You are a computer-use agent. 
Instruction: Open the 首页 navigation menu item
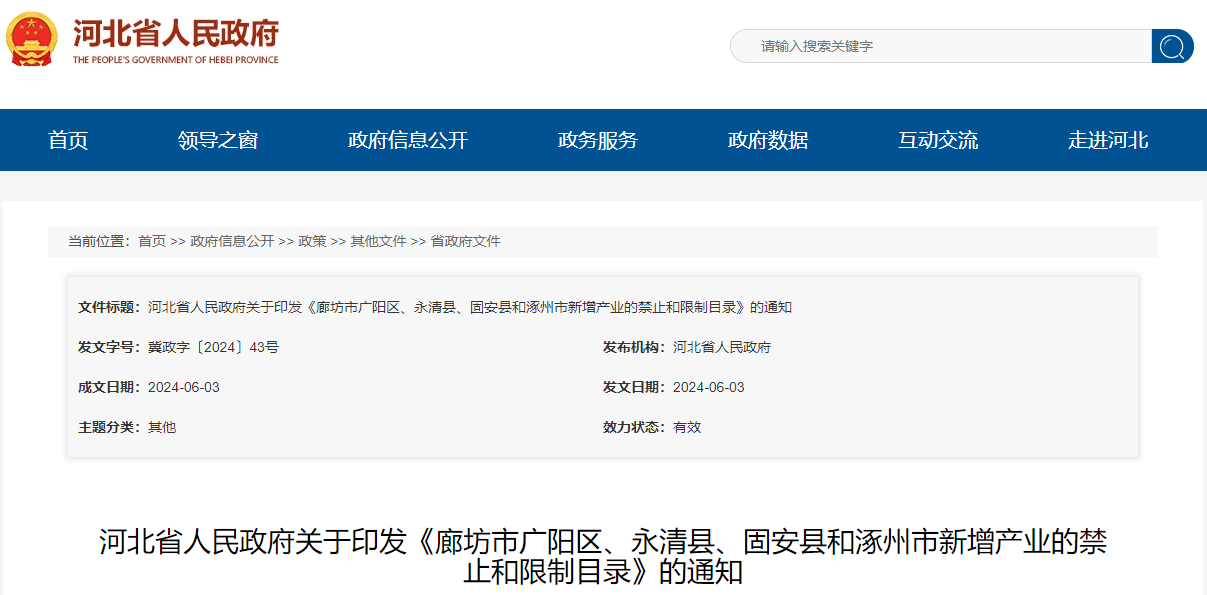click(68, 140)
